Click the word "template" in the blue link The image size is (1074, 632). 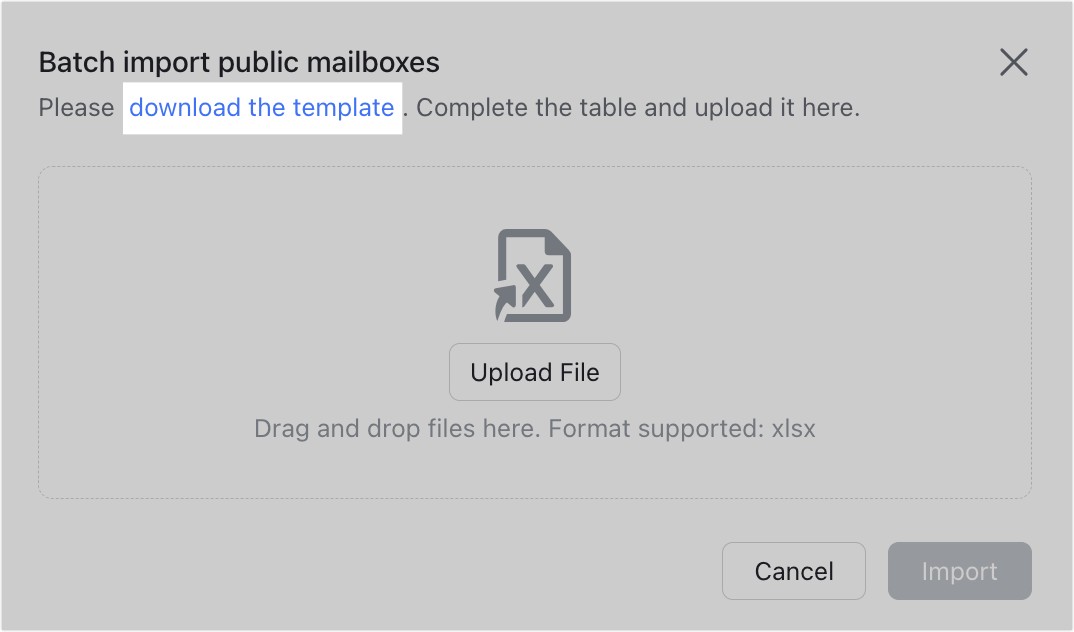pos(343,108)
